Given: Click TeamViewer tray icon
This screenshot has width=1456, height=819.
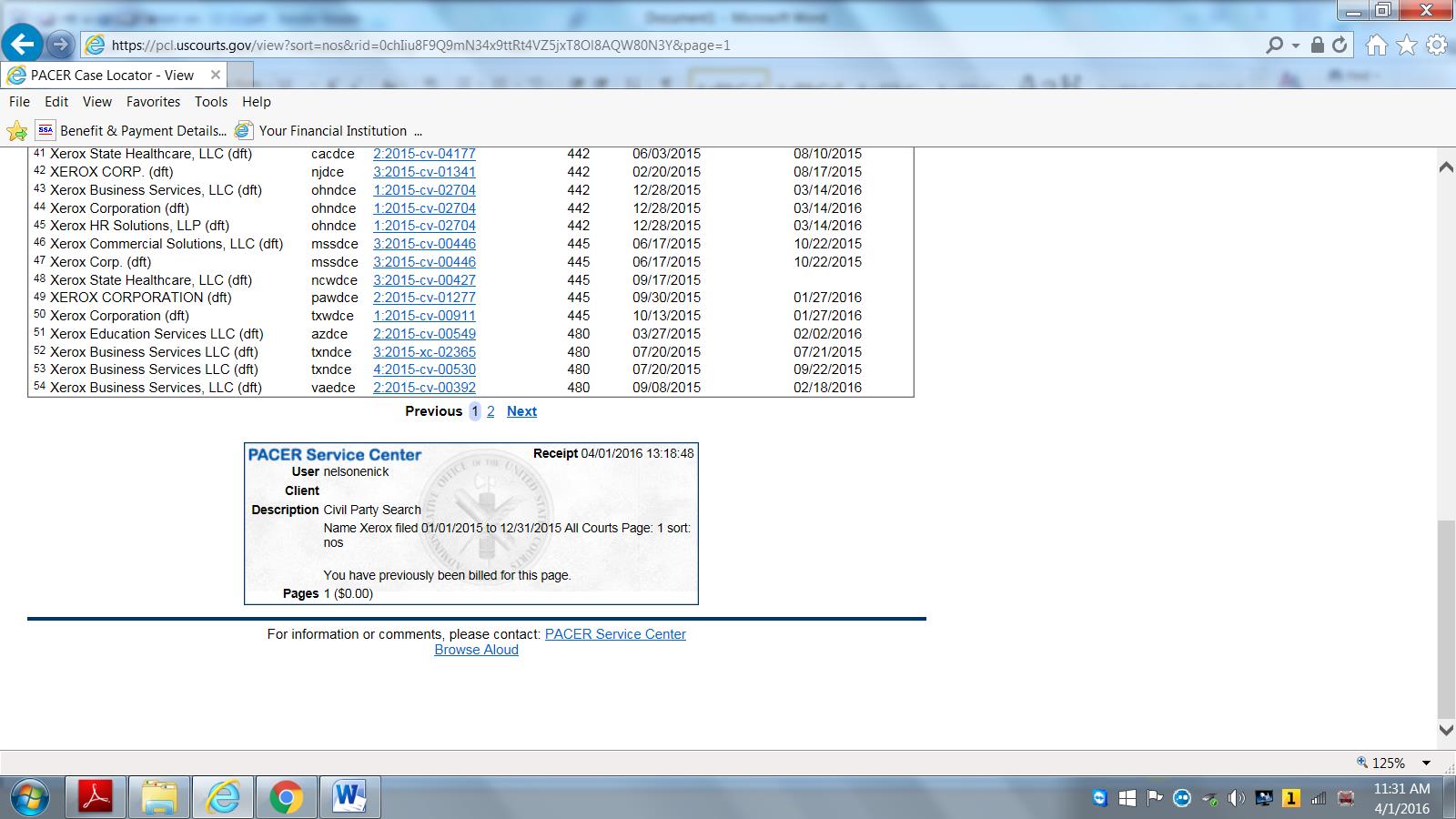Looking at the screenshot, I should (1100, 798).
